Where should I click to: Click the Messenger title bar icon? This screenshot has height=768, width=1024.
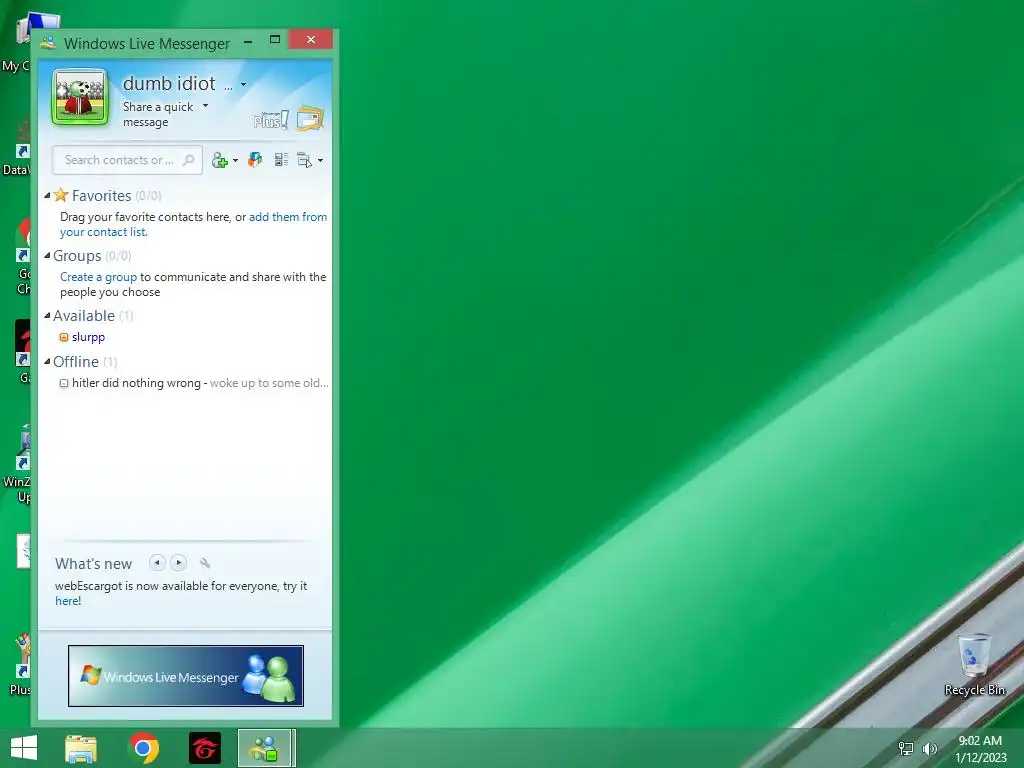pyautogui.click(x=48, y=43)
